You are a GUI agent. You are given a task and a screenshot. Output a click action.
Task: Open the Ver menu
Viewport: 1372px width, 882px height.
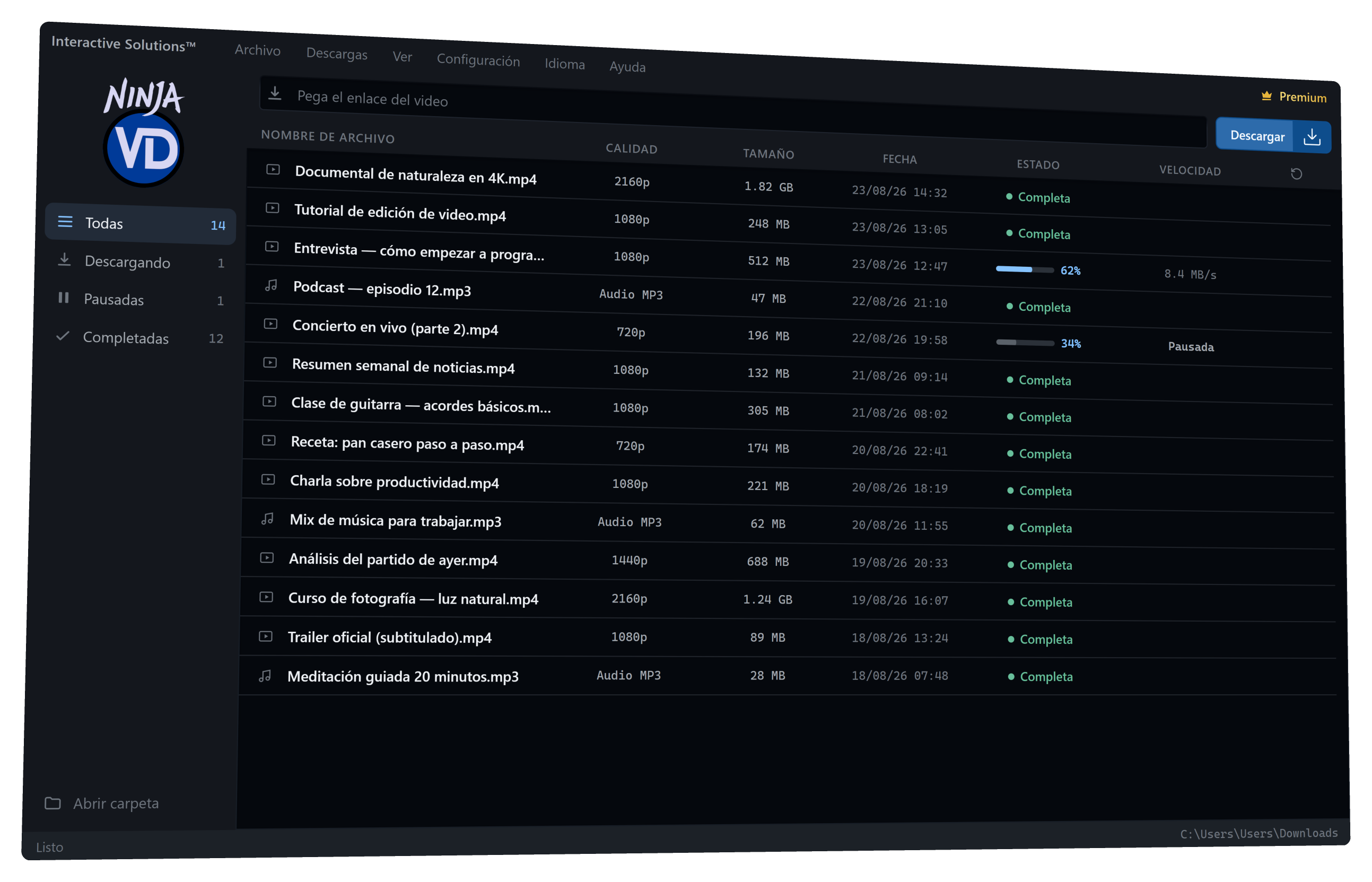click(402, 57)
